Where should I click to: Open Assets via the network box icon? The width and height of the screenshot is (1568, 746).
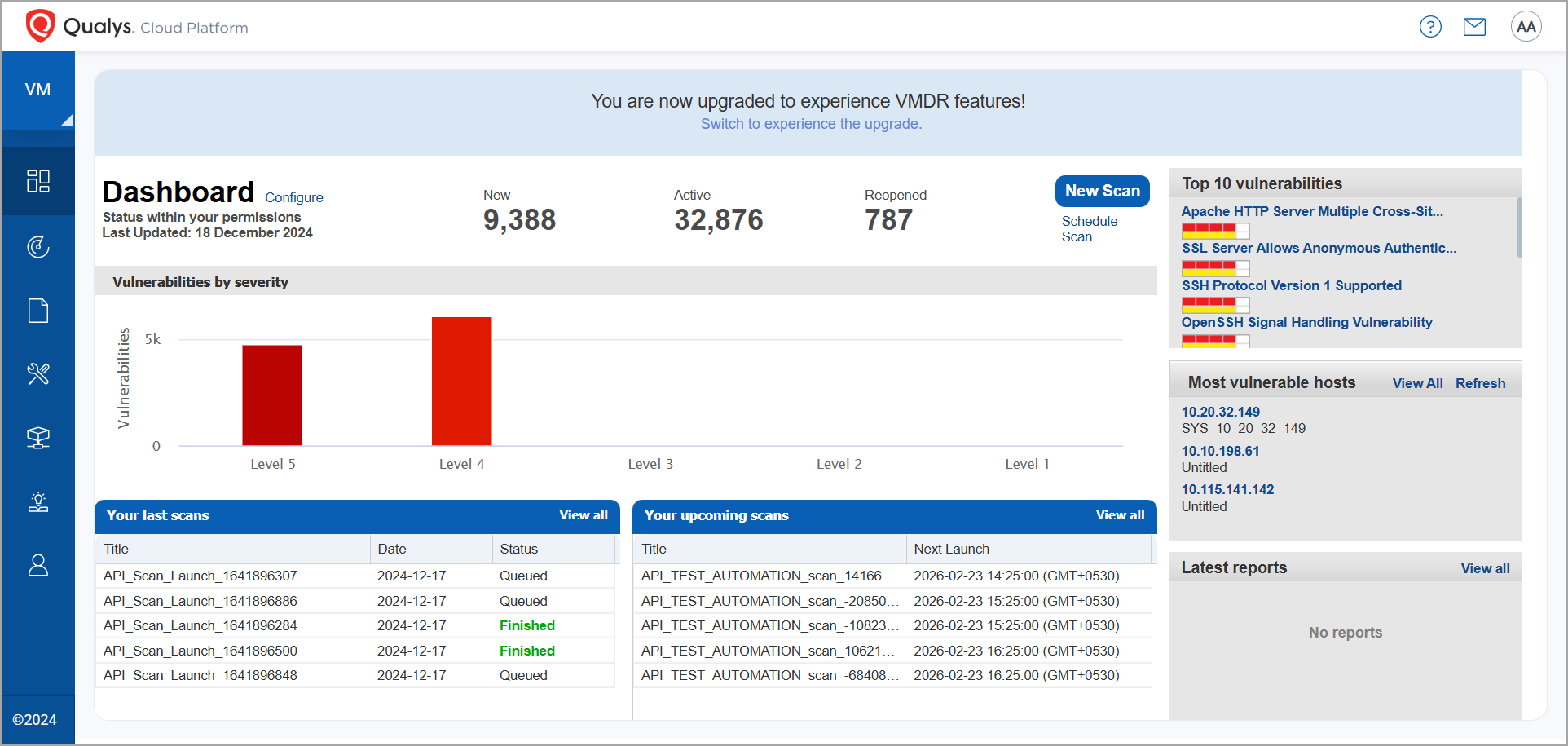coord(37,438)
